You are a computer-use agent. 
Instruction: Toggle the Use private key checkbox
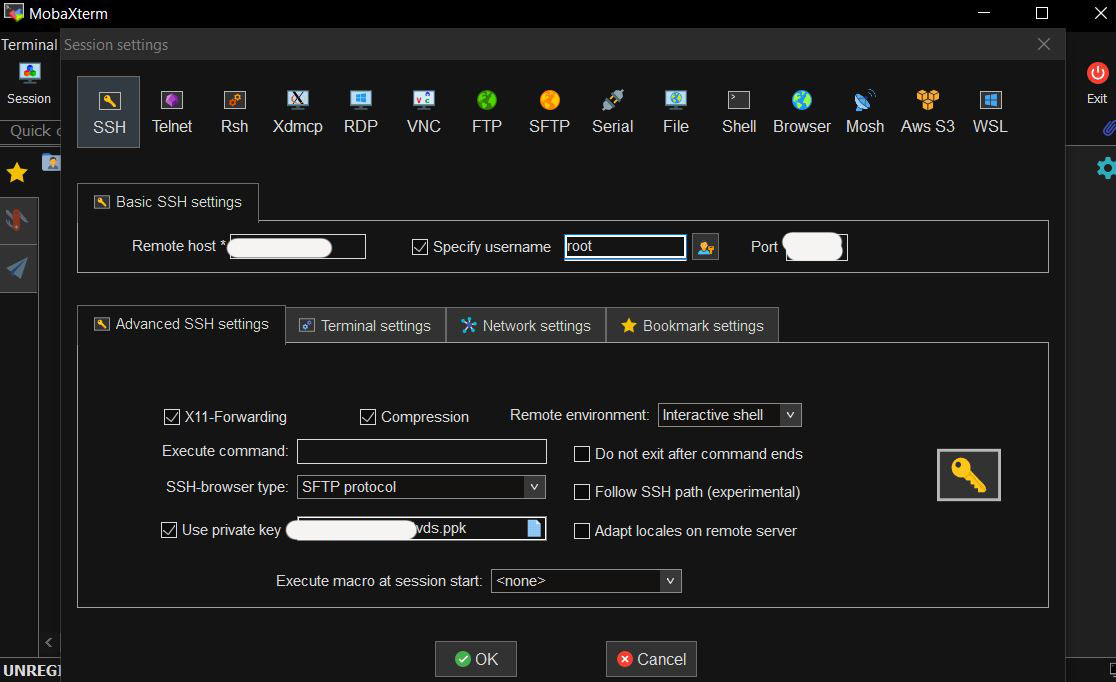pyautogui.click(x=169, y=530)
